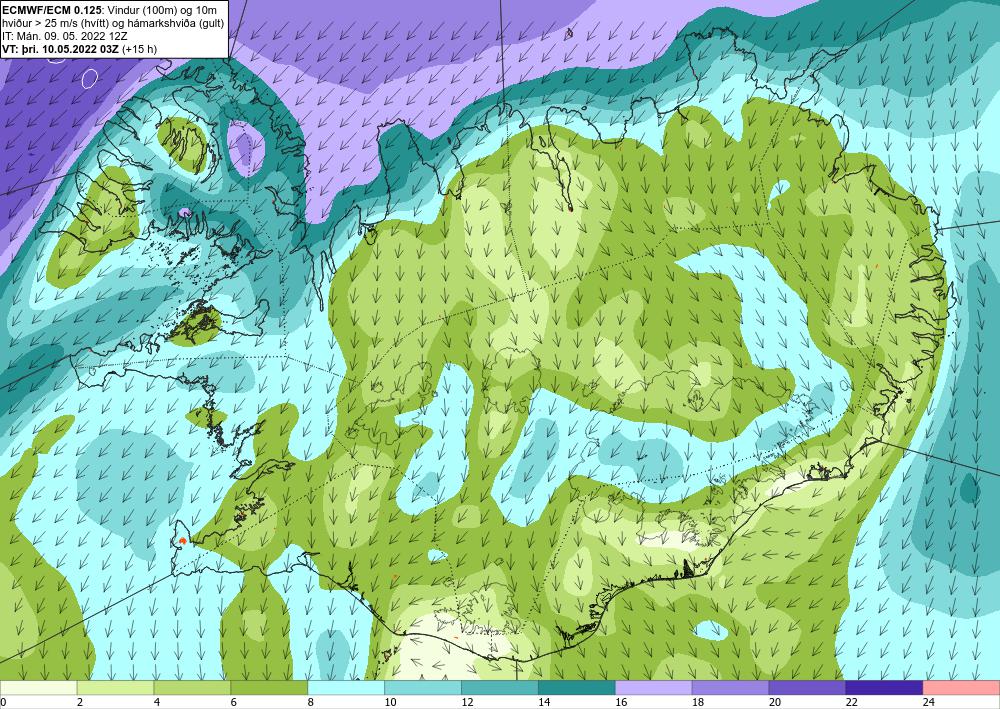Click the legend scale label "0"
Screen dimensions: 1000x709
(x=3, y=702)
